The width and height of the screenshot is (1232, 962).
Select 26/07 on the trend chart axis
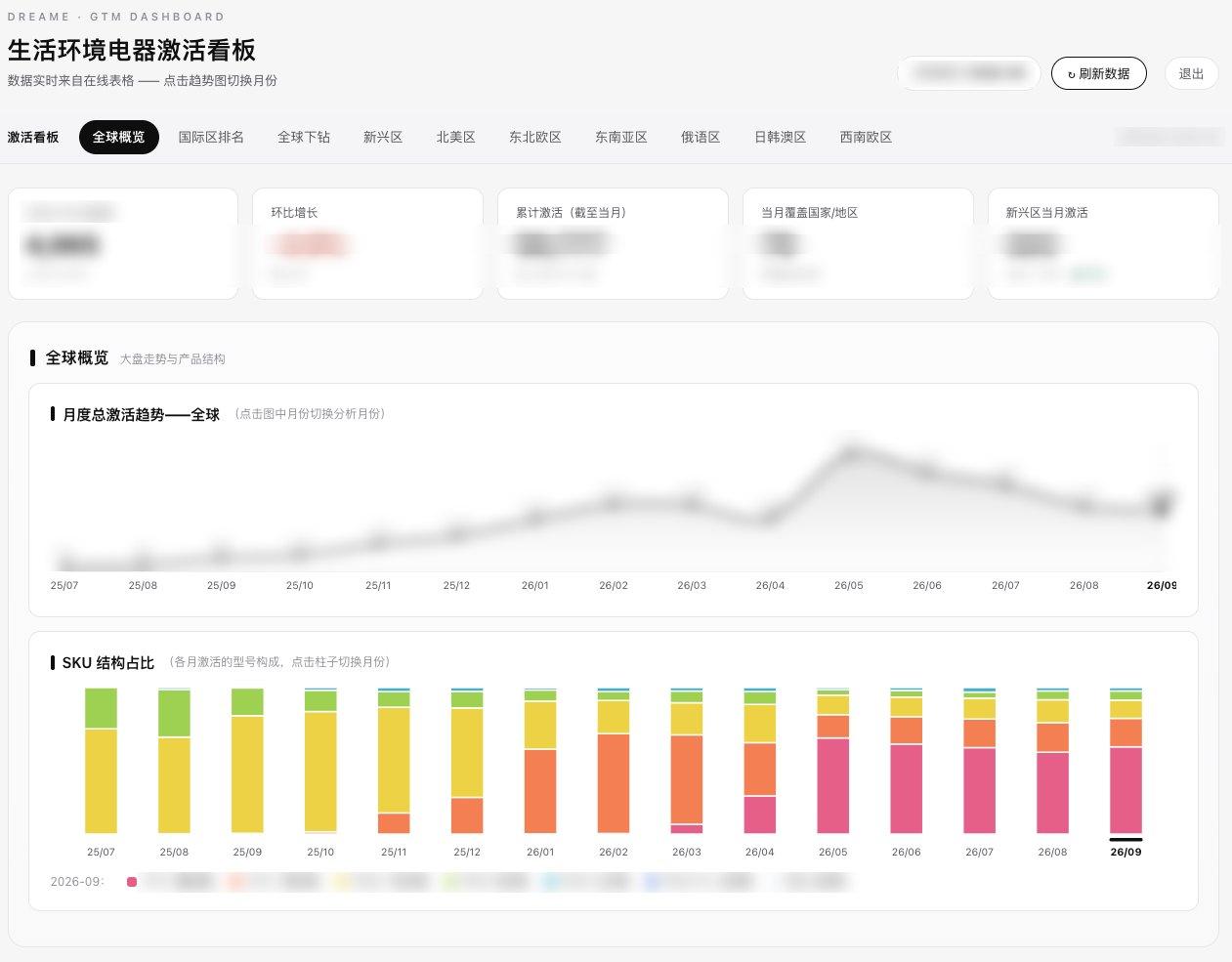coord(1005,585)
